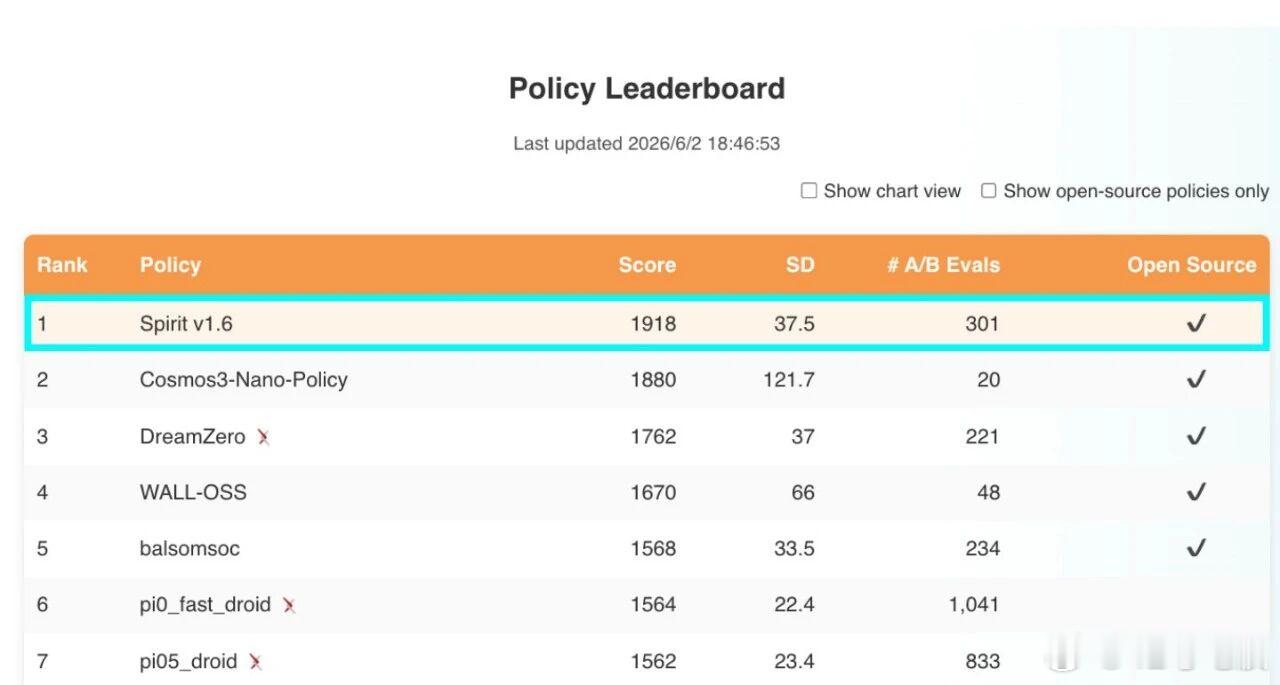Click SD value 121.7
Image resolution: width=1280 pixels, height=685 pixels.
pyautogui.click(x=788, y=380)
